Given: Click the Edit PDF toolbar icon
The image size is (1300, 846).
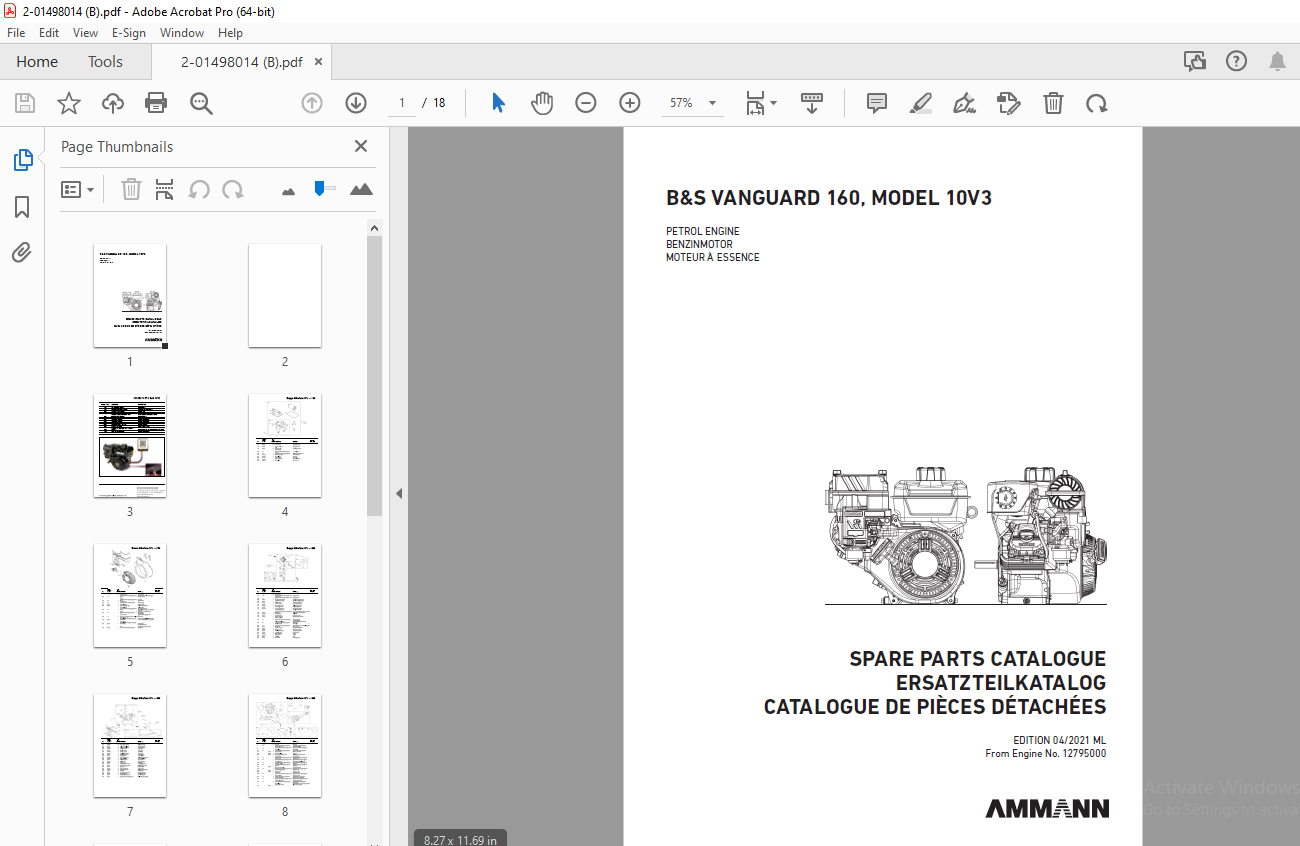Looking at the screenshot, I should (x=1009, y=103).
